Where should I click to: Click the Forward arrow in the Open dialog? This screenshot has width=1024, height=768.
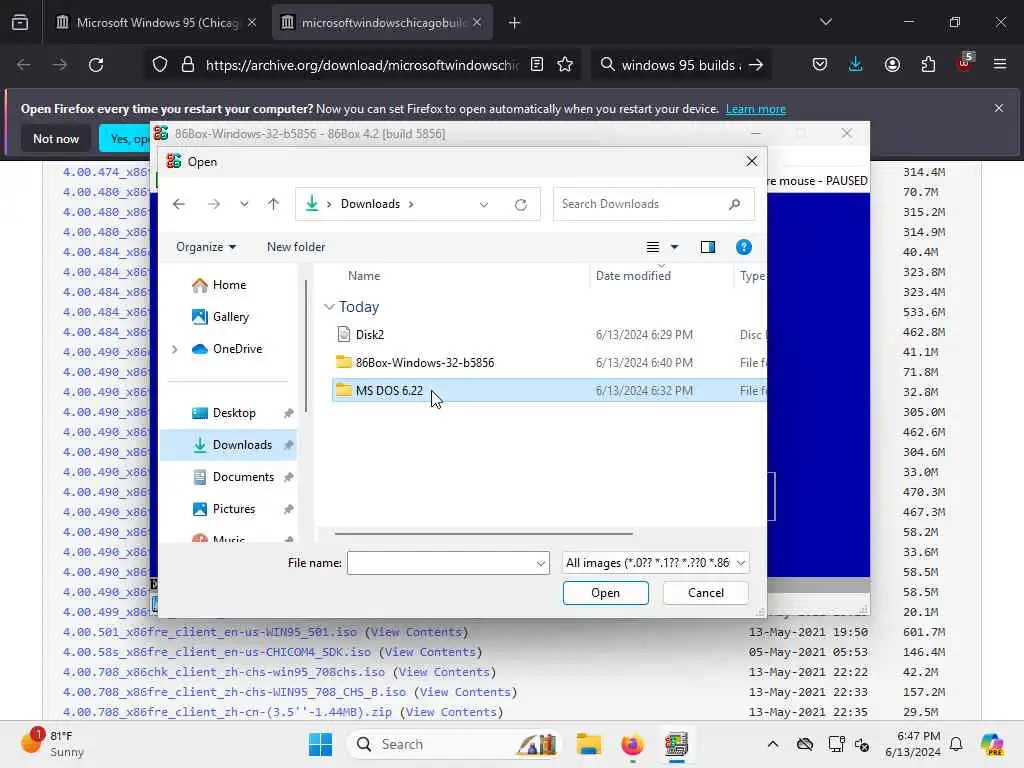(x=214, y=204)
